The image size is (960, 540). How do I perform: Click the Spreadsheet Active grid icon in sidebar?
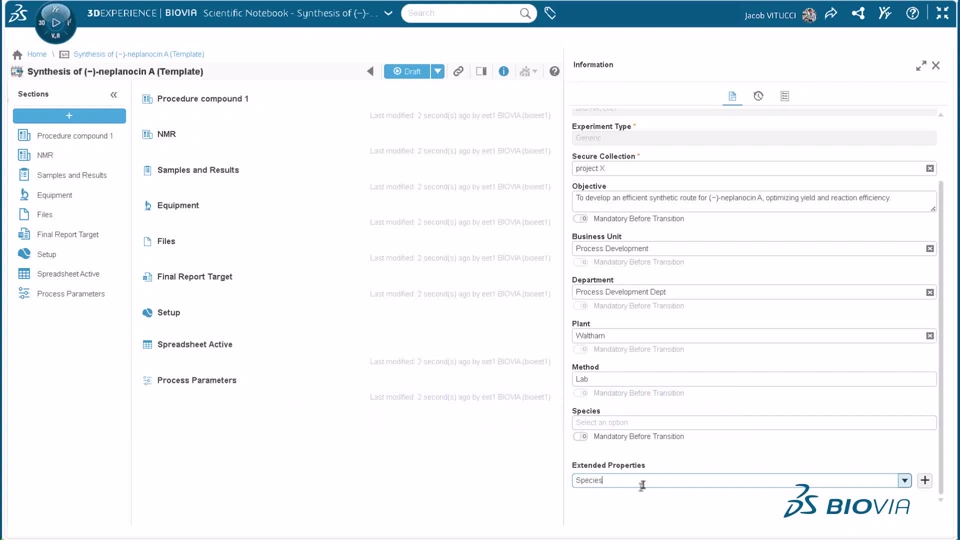[24, 274]
